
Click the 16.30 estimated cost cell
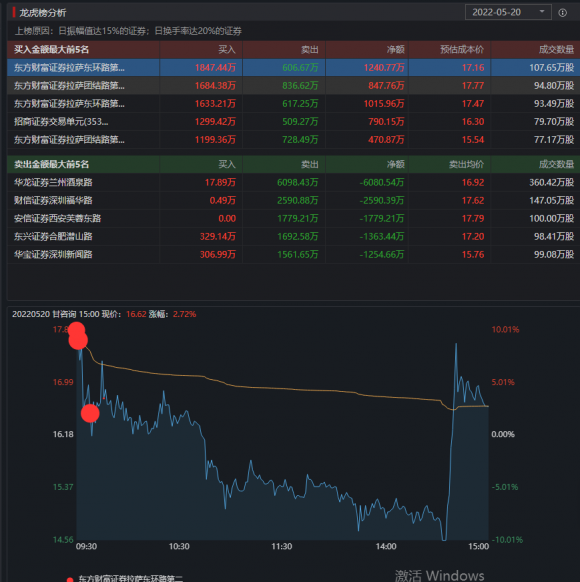pyautogui.click(x=473, y=122)
